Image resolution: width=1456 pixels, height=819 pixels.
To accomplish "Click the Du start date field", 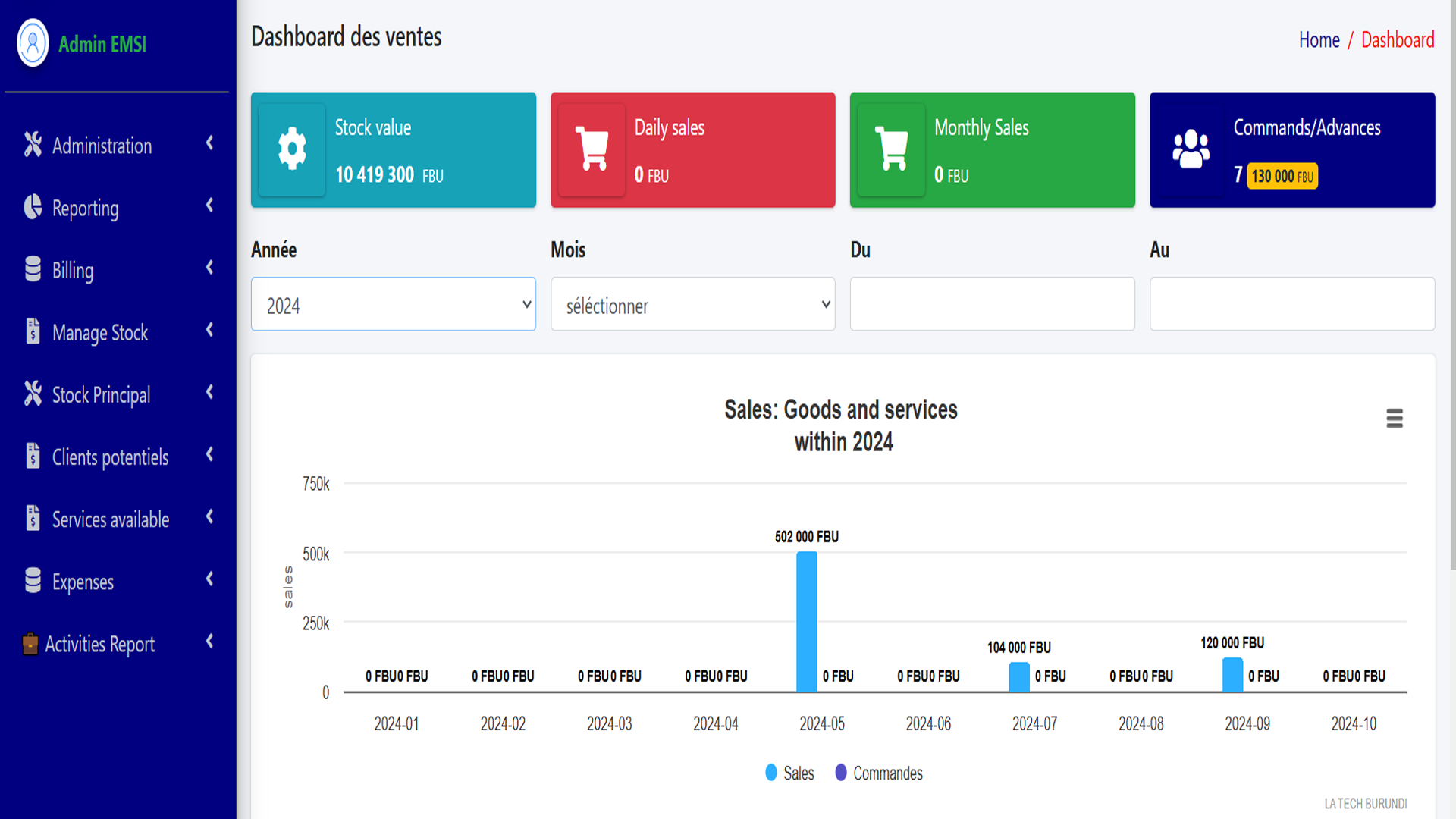I will point(992,304).
